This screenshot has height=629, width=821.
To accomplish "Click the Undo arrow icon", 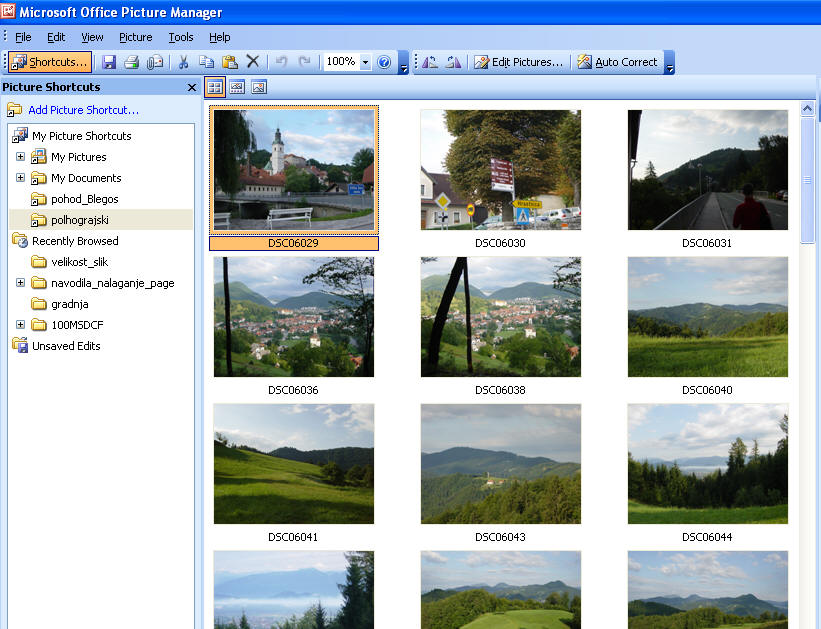I will point(282,62).
